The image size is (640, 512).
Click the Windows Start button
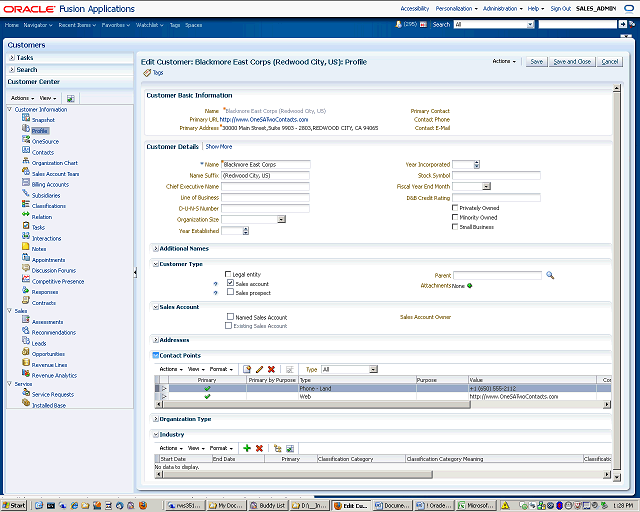pyautogui.click(x=15, y=505)
